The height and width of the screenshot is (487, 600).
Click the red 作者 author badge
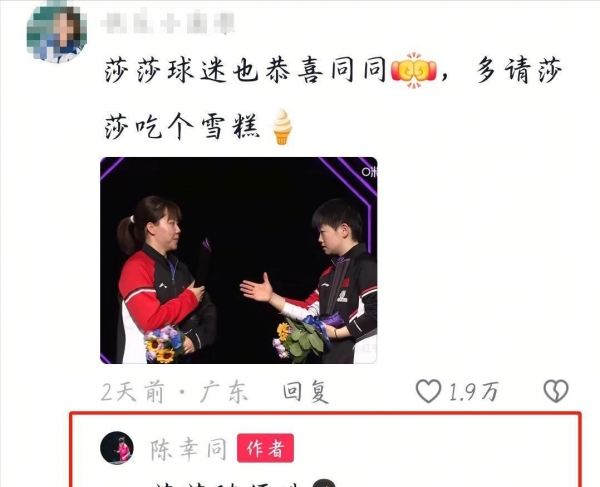pyautogui.click(x=266, y=448)
